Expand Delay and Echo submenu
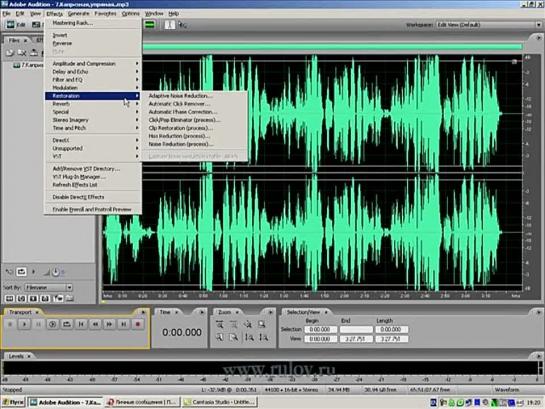545x409 pixels. pyautogui.click(x=92, y=72)
